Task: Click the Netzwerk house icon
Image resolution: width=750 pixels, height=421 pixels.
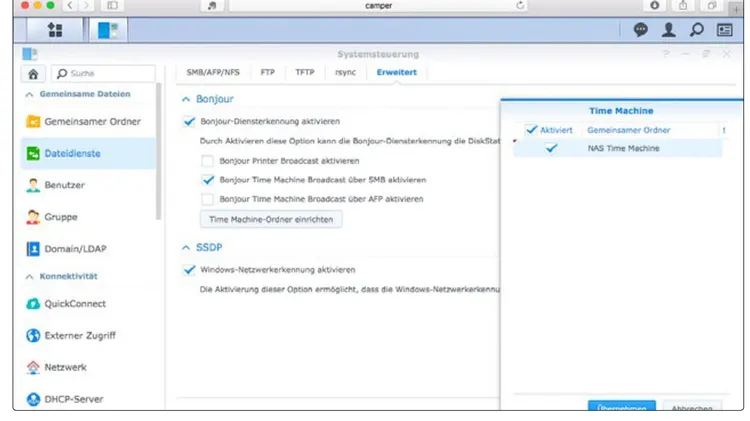Action: [x=33, y=367]
